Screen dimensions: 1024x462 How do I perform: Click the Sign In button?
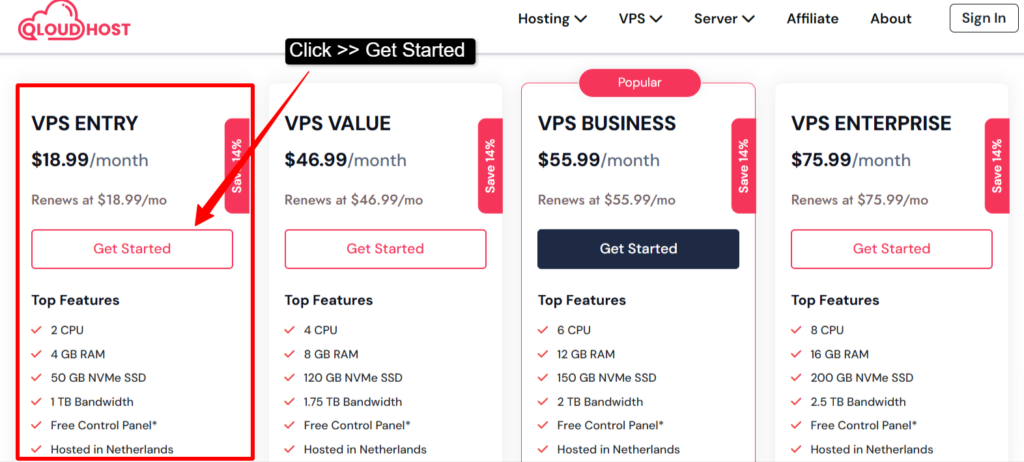coord(984,18)
